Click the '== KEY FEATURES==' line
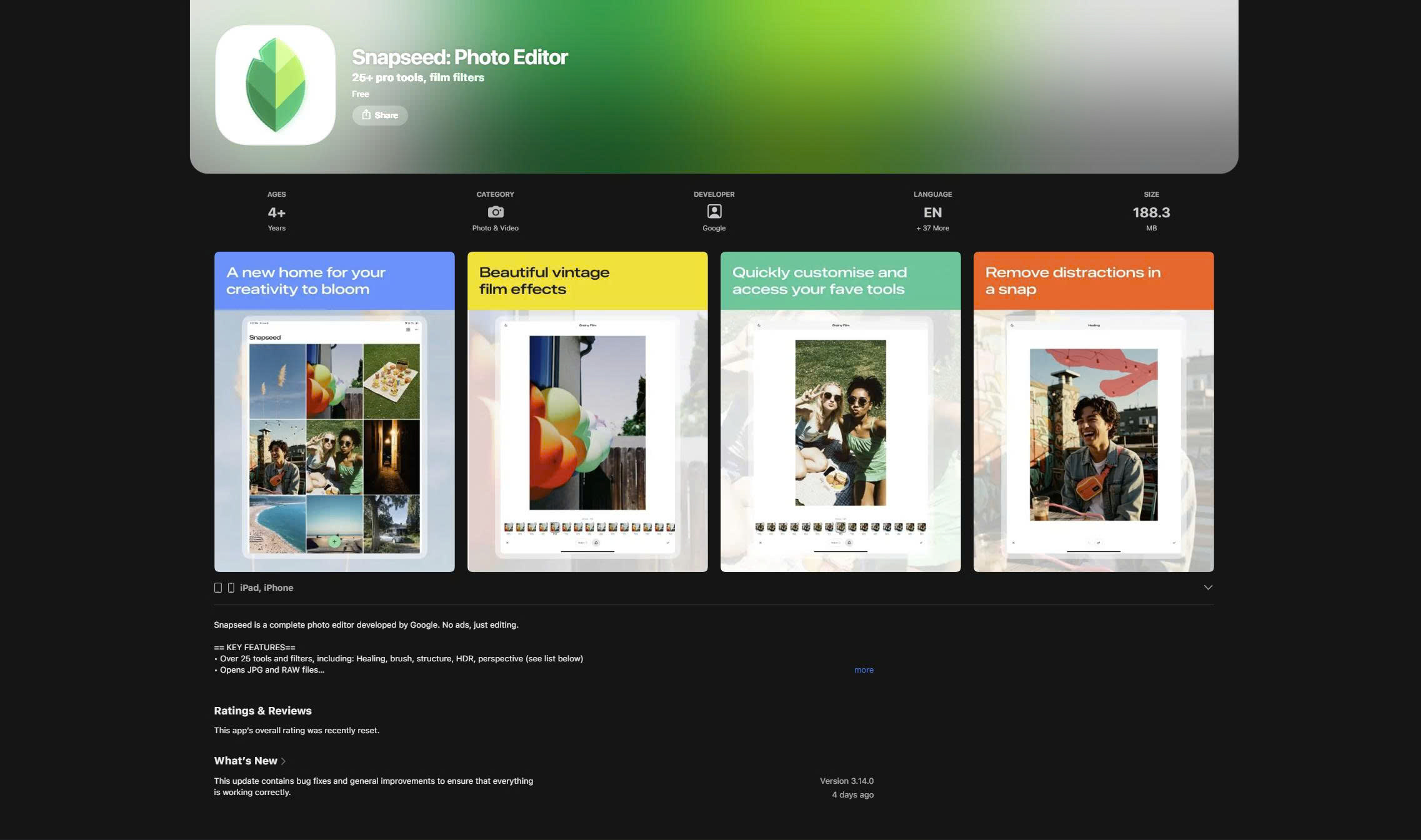This screenshot has width=1421, height=840. (254, 648)
